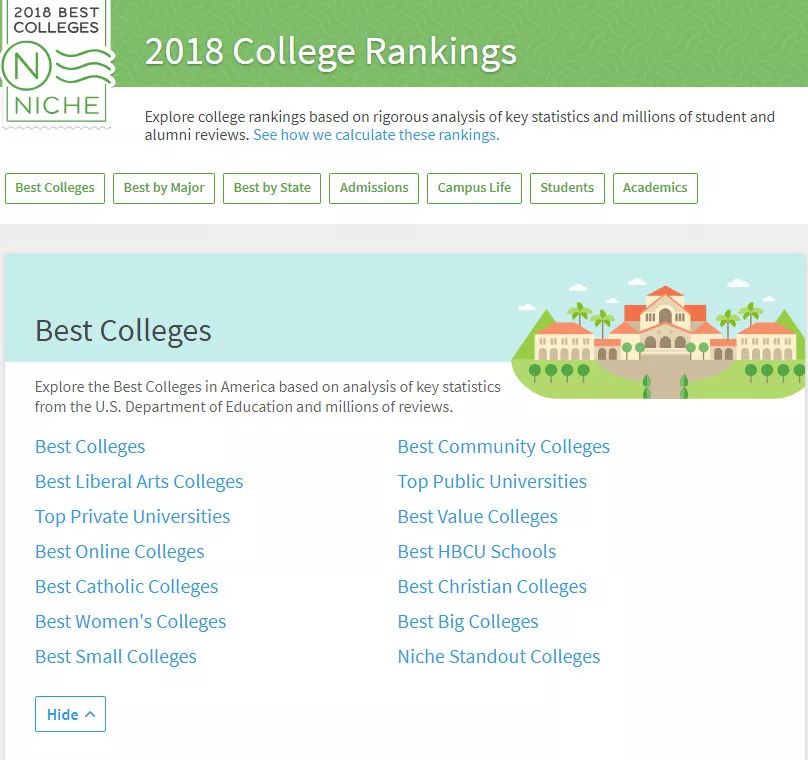Collapse the list with Hide button
Screen dimensions: 808x760
pyautogui.click(x=71, y=714)
